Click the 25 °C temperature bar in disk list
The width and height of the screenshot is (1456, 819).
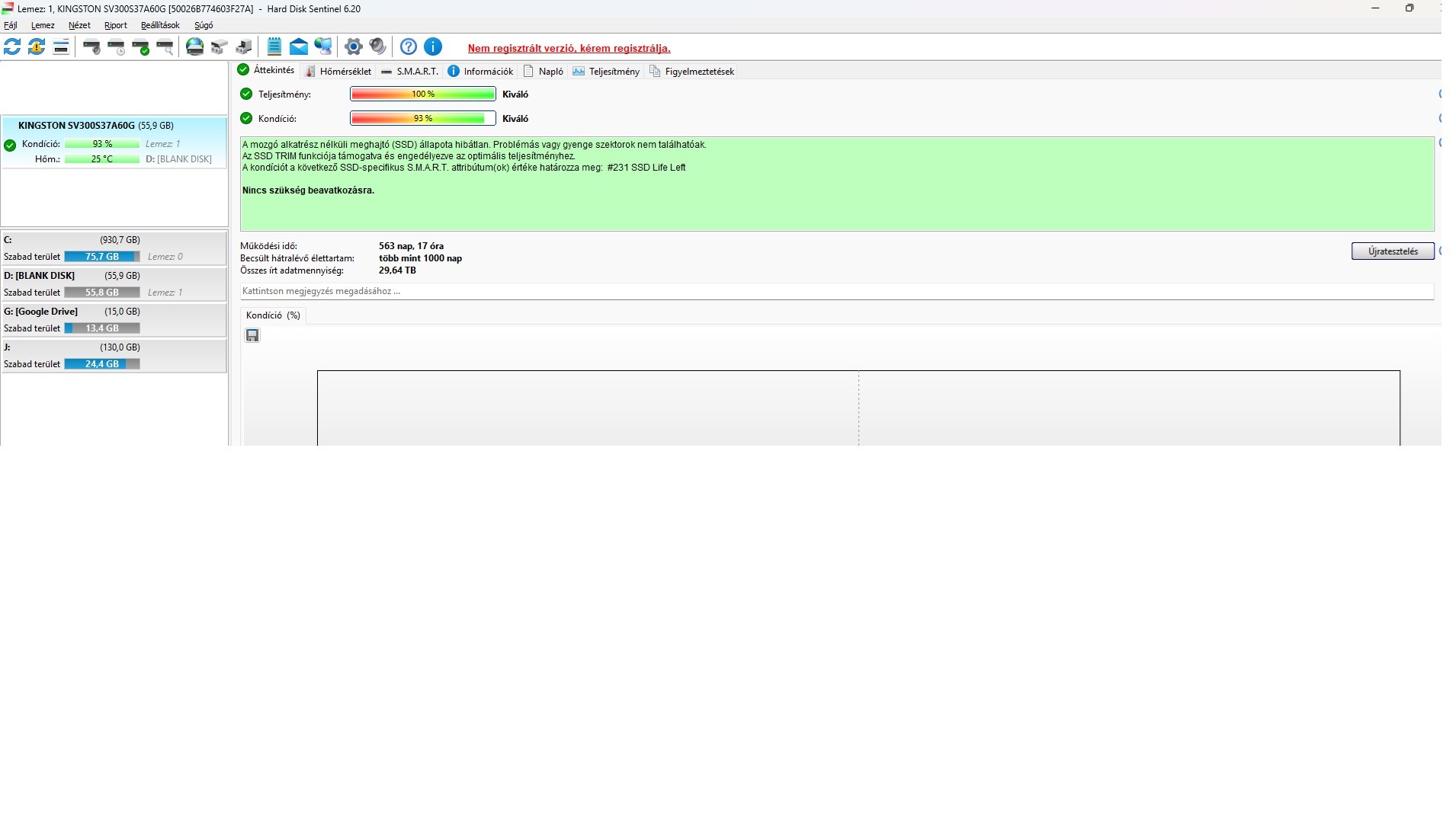pos(102,159)
